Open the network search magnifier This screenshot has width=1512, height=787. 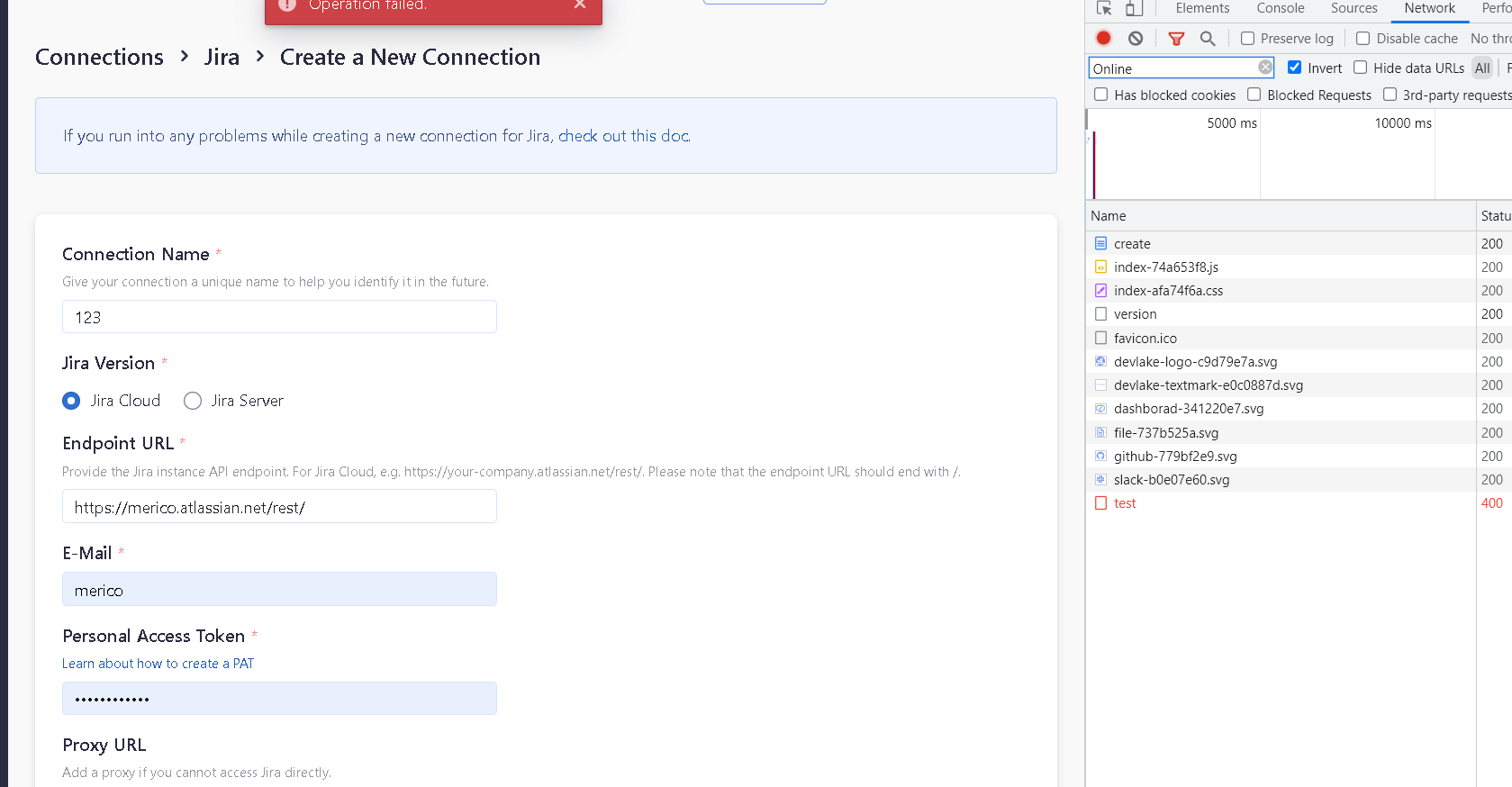pos(1208,38)
